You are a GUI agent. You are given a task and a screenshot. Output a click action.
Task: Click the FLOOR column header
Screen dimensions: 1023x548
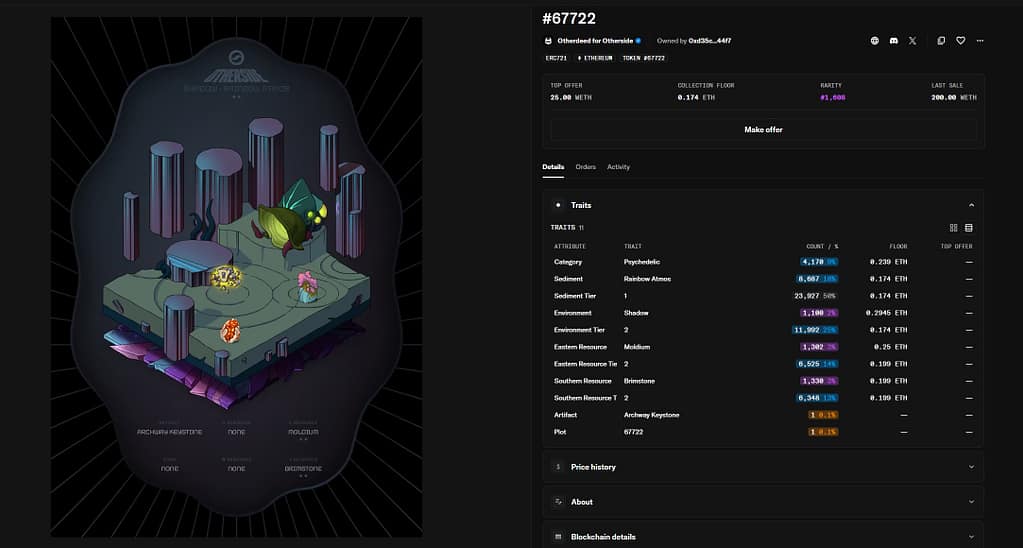click(x=898, y=246)
